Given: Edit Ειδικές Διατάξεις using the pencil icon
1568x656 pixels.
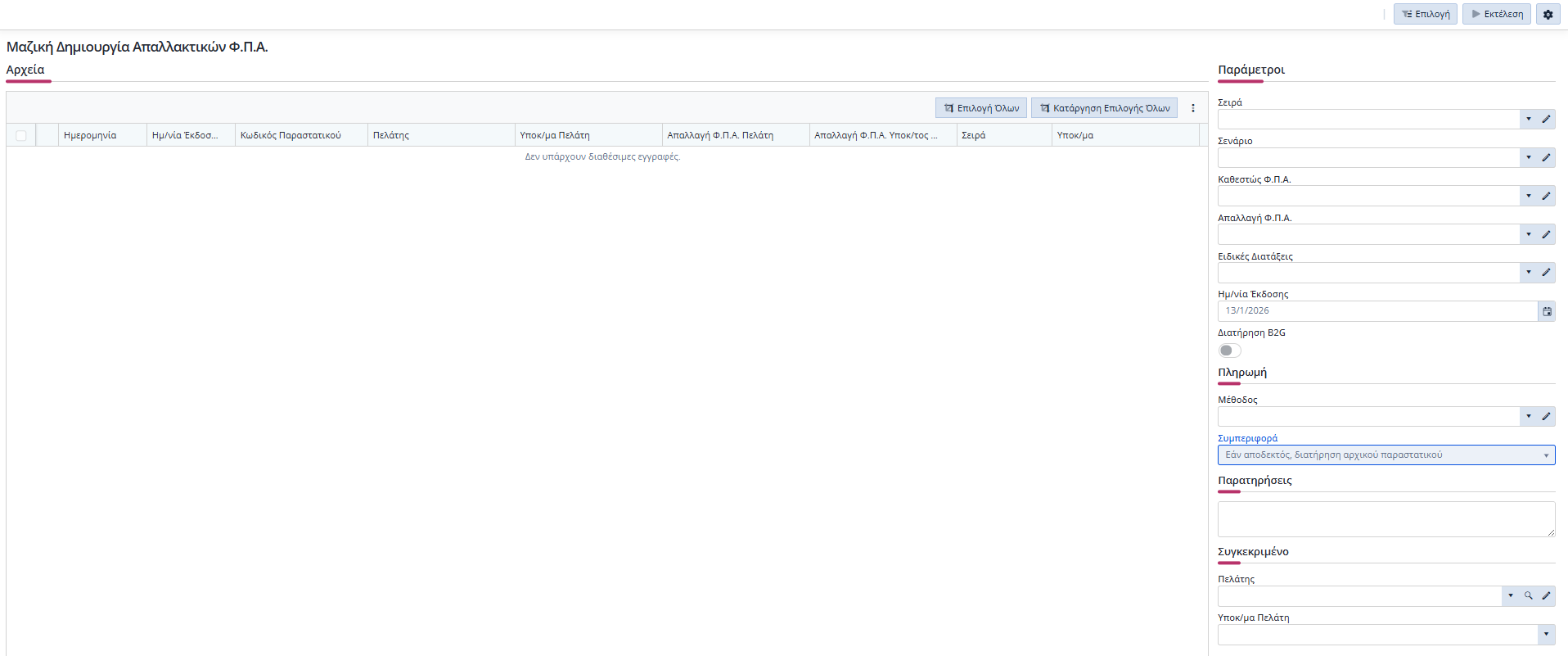Looking at the screenshot, I should tap(1546, 273).
